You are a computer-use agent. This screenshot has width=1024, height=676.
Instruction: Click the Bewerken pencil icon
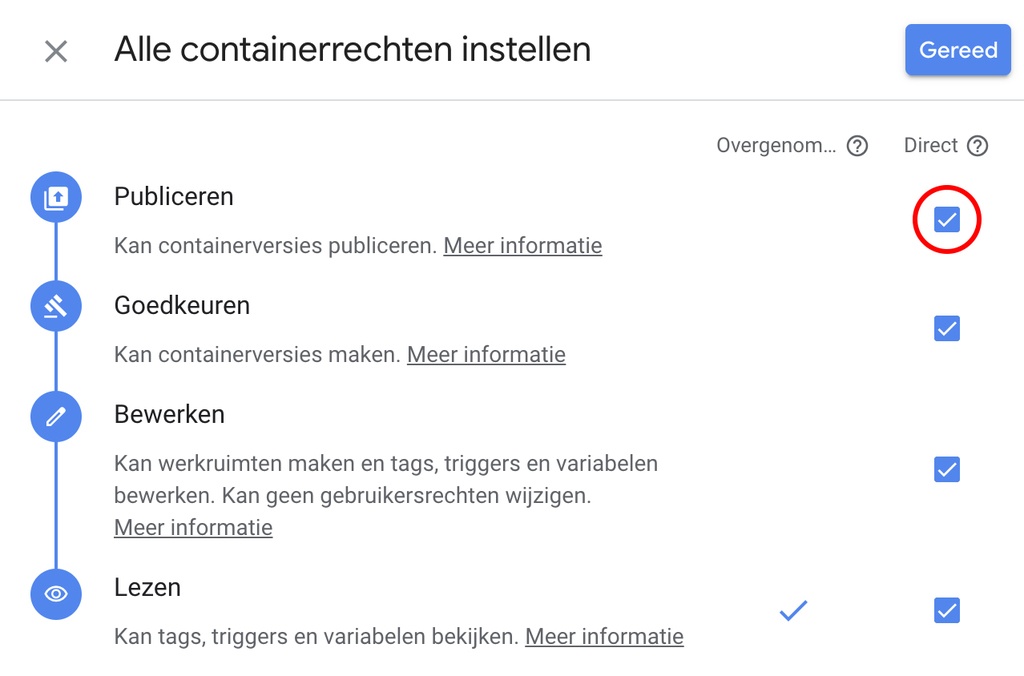(56, 416)
